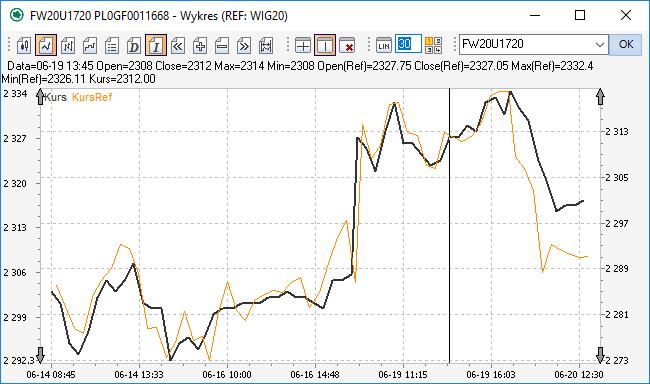Toggle the vertical line cursor icon
Image resolution: width=650 pixels, height=384 pixels.
point(325,45)
